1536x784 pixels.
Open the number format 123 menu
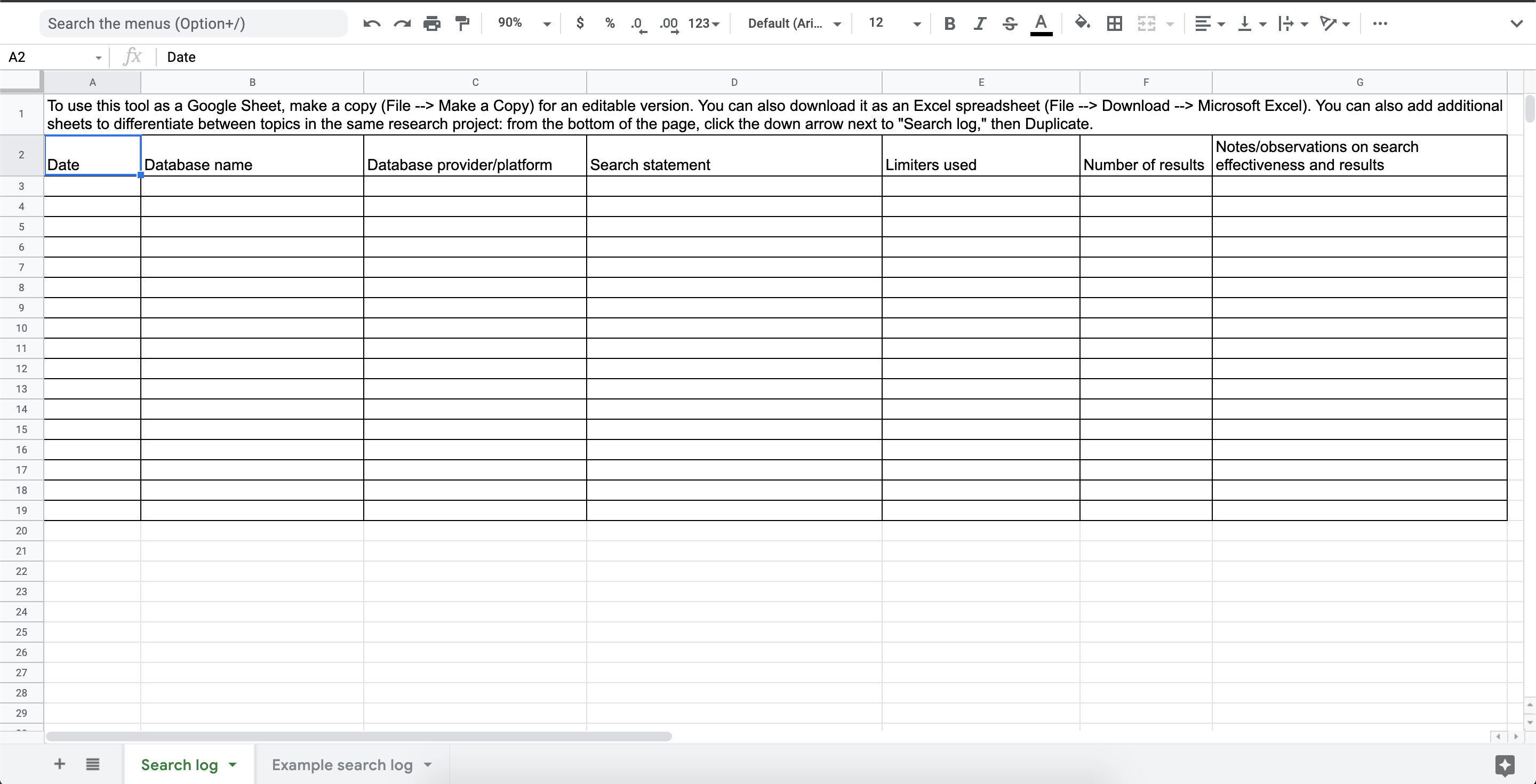coord(703,23)
